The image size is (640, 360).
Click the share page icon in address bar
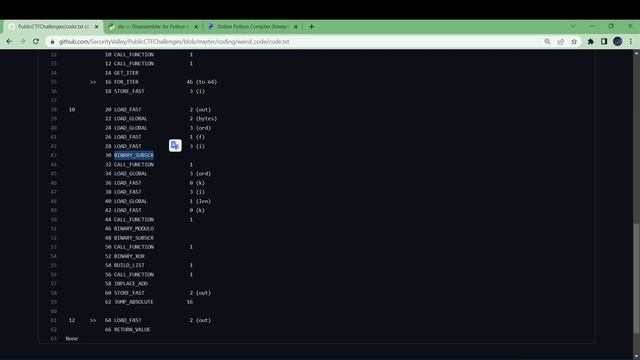coord(561,42)
